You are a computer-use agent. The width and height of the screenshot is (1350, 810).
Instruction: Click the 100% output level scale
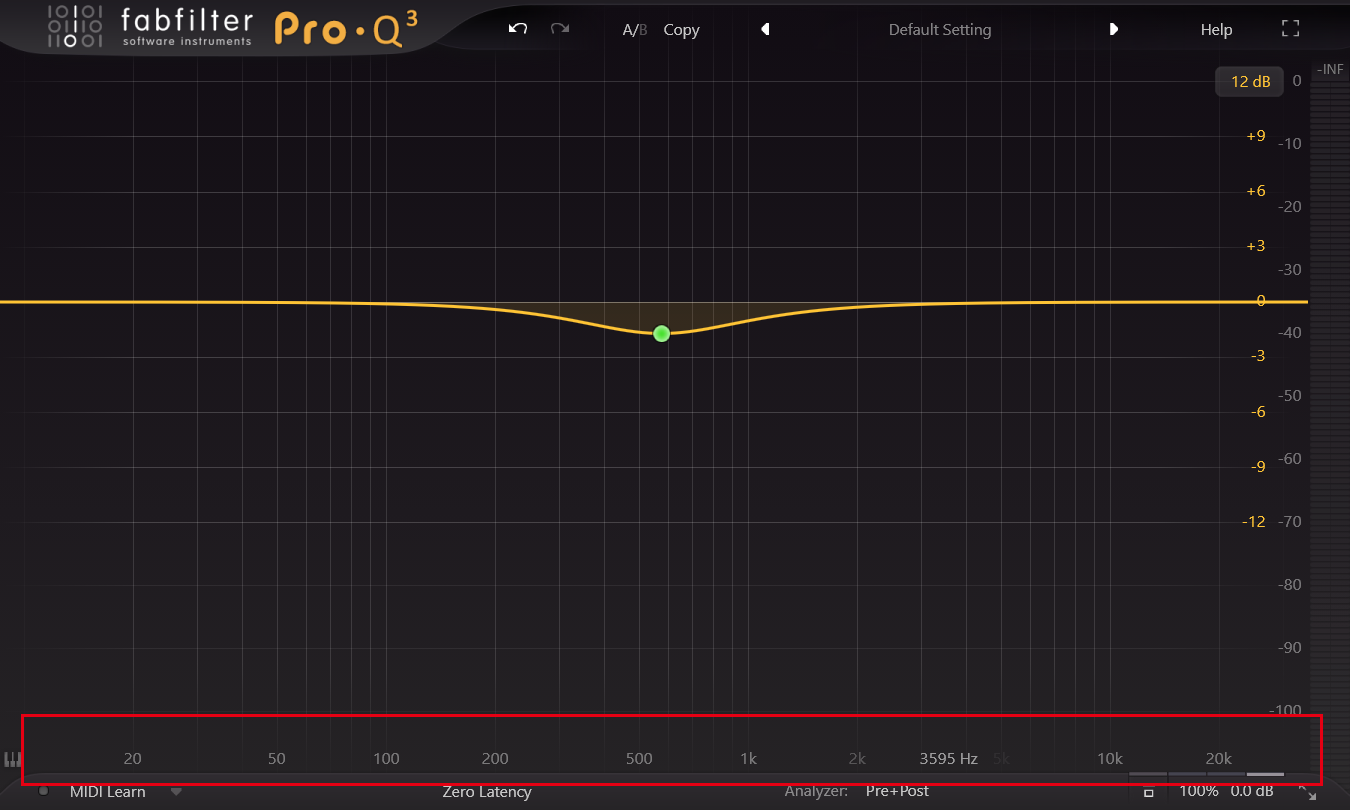pyautogui.click(x=1198, y=791)
